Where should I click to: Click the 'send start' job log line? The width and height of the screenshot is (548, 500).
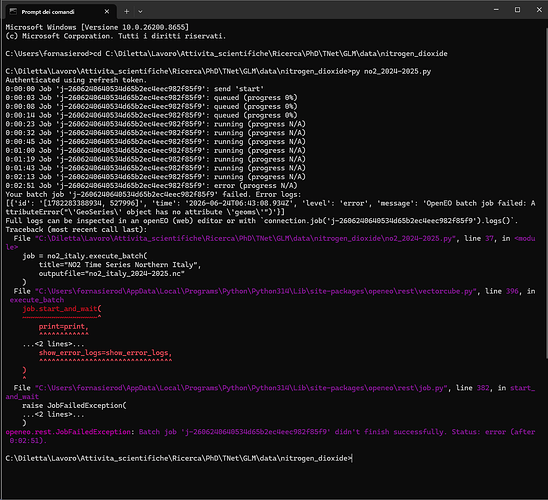click(135, 89)
